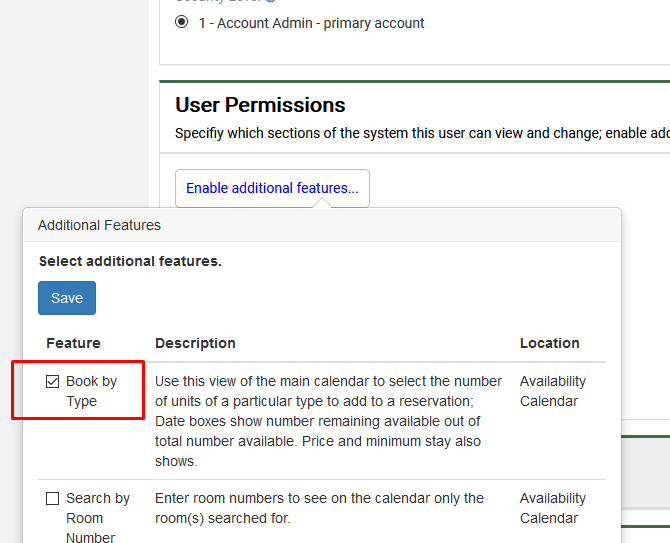Click the Description column header
Viewport: 670px width, 543px height.
(x=195, y=343)
